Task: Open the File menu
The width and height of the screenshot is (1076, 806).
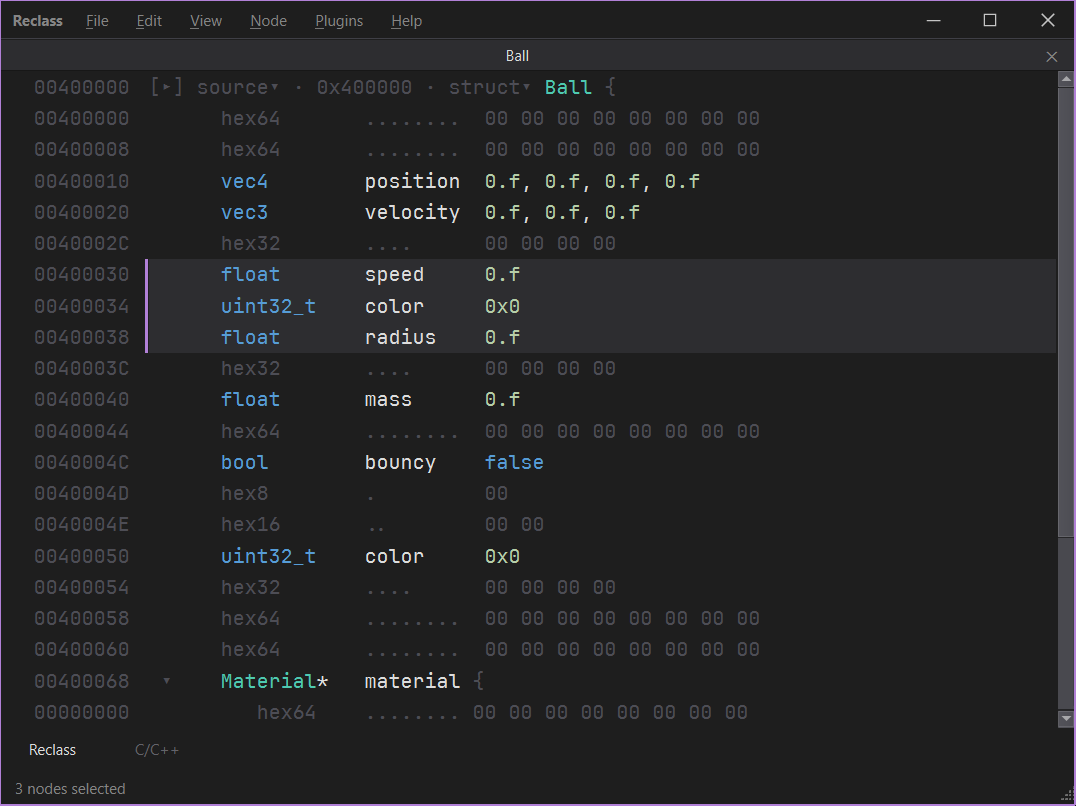Action: [97, 21]
